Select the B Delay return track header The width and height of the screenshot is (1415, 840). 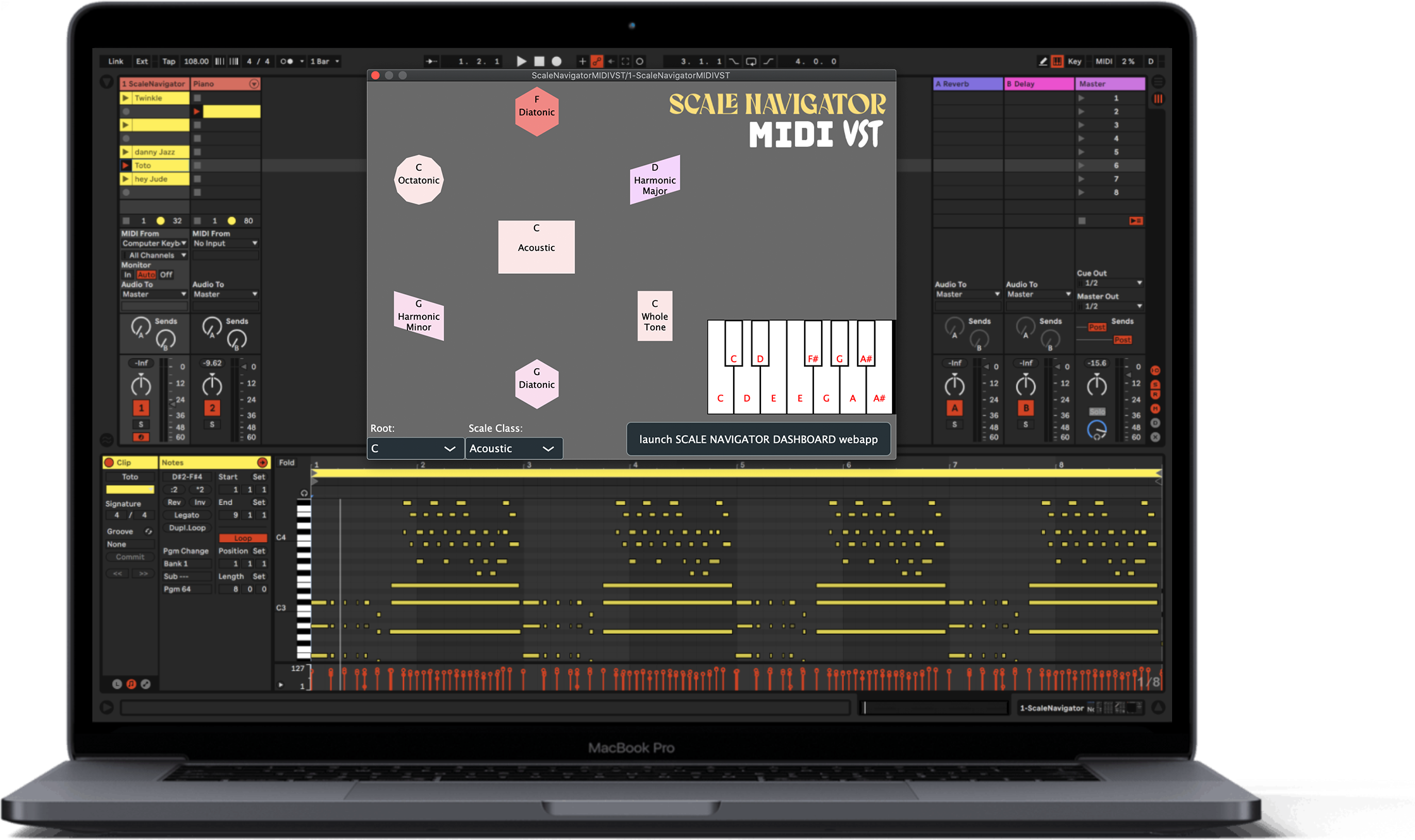pos(1039,83)
